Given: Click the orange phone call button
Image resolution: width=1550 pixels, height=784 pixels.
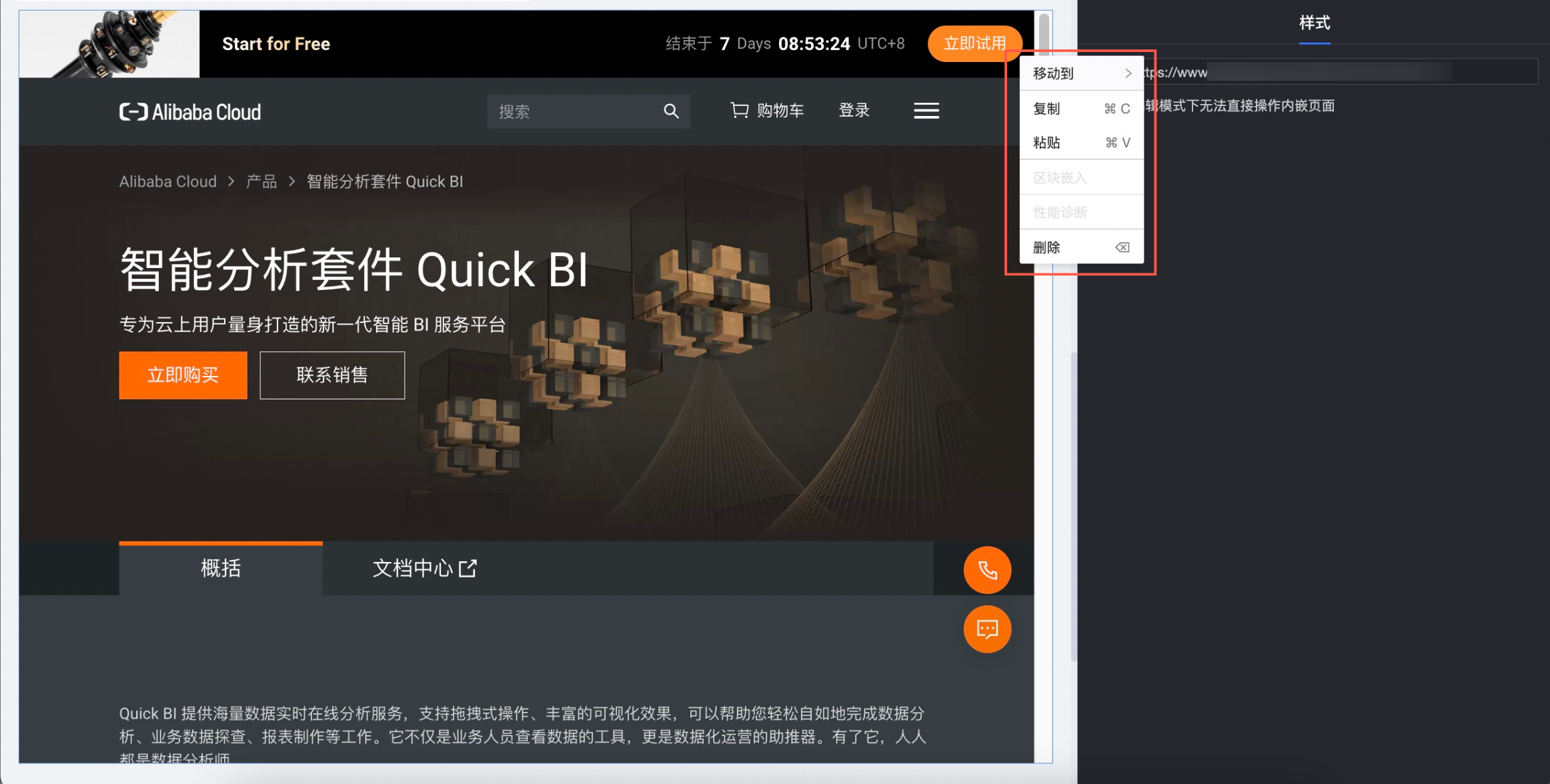Looking at the screenshot, I should pos(987,570).
